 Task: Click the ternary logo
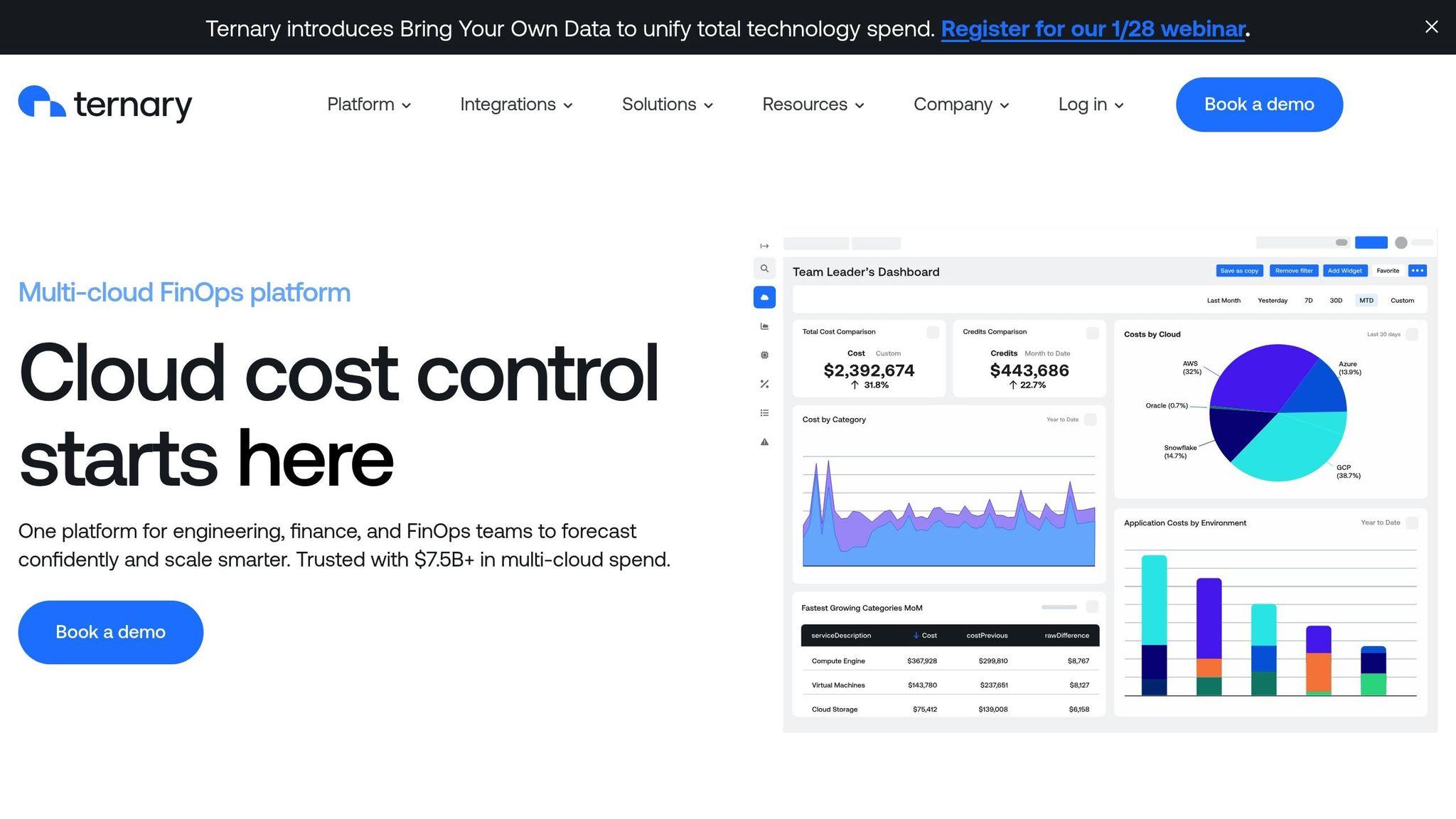(105, 105)
